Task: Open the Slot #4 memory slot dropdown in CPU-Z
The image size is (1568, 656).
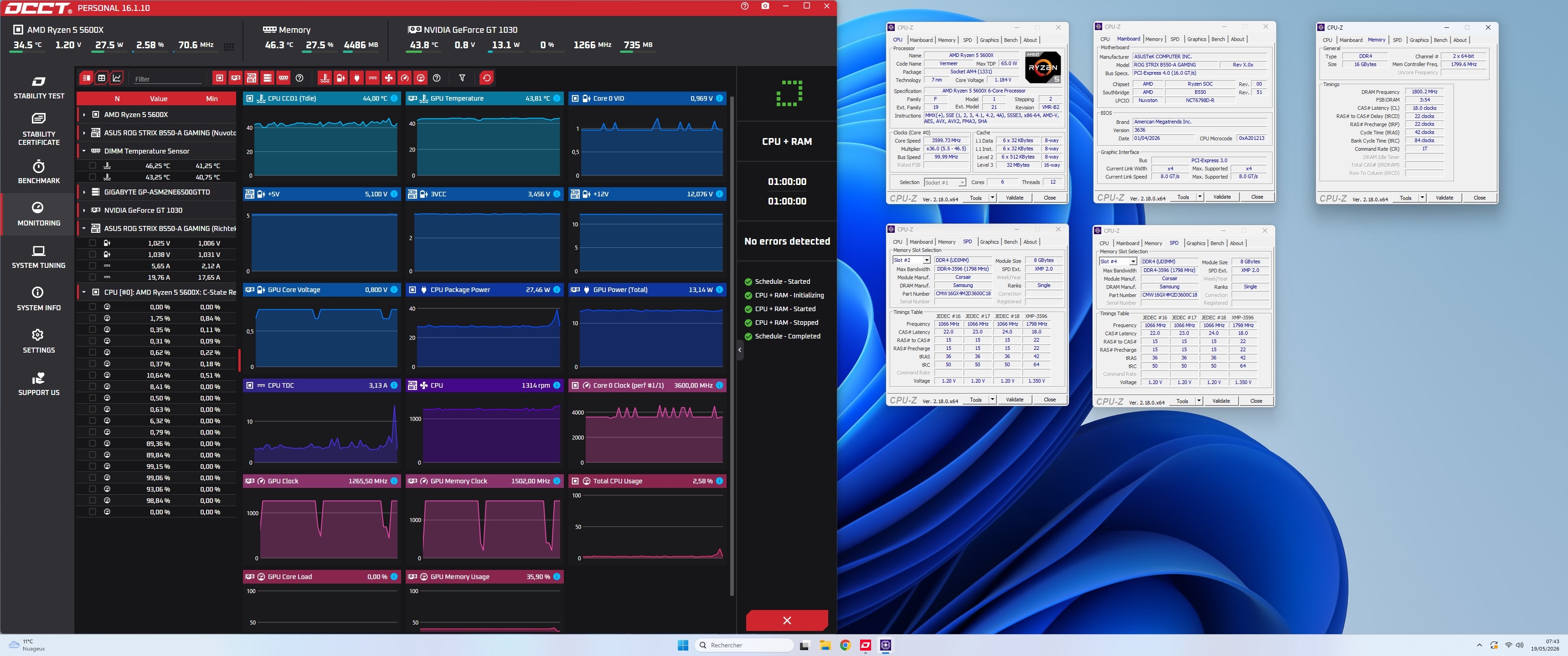Action: (1133, 261)
